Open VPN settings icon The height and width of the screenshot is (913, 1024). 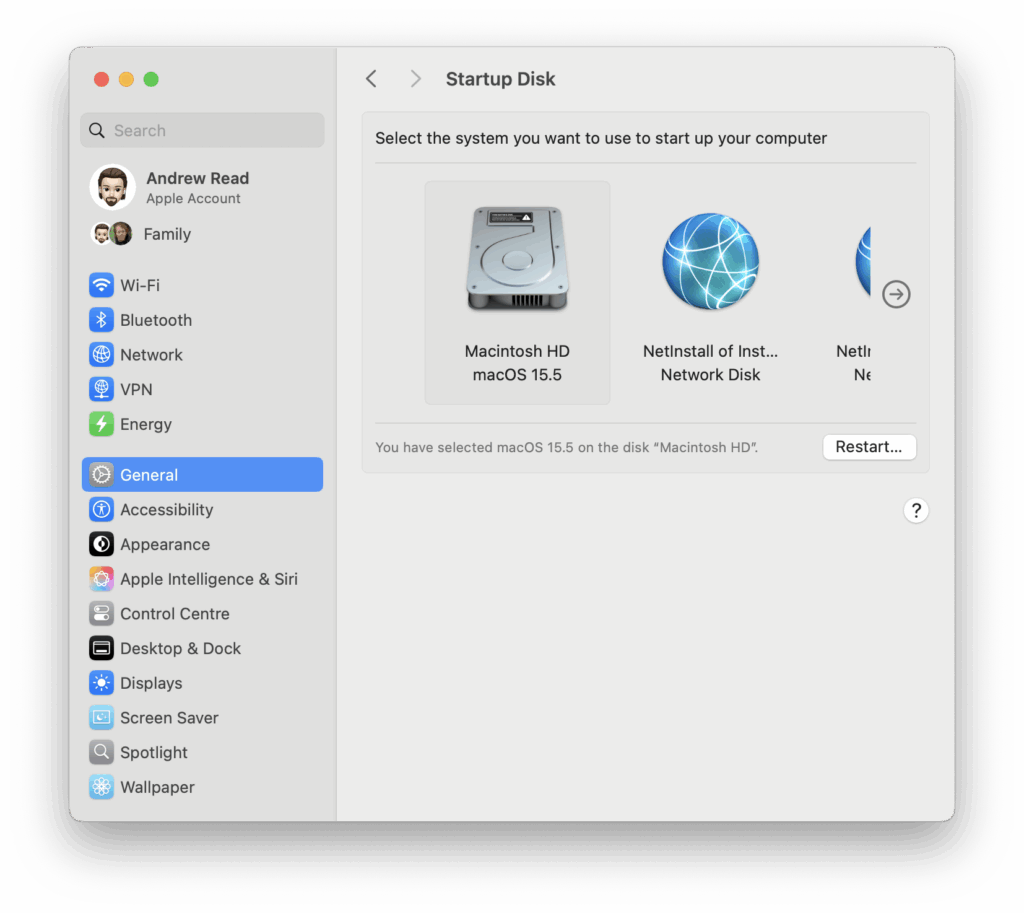pyautogui.click(x=101, y=389)
